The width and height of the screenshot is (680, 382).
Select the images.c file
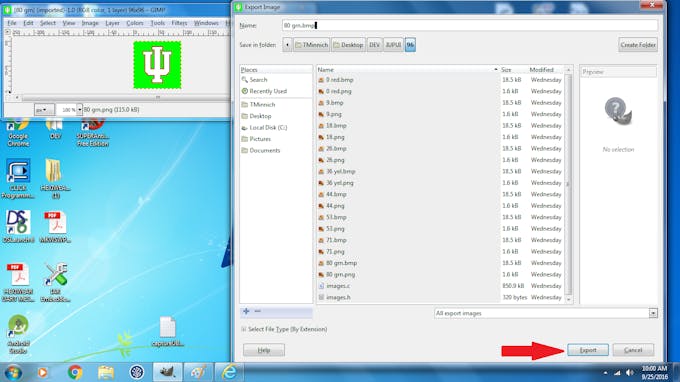tap(338, 286)
